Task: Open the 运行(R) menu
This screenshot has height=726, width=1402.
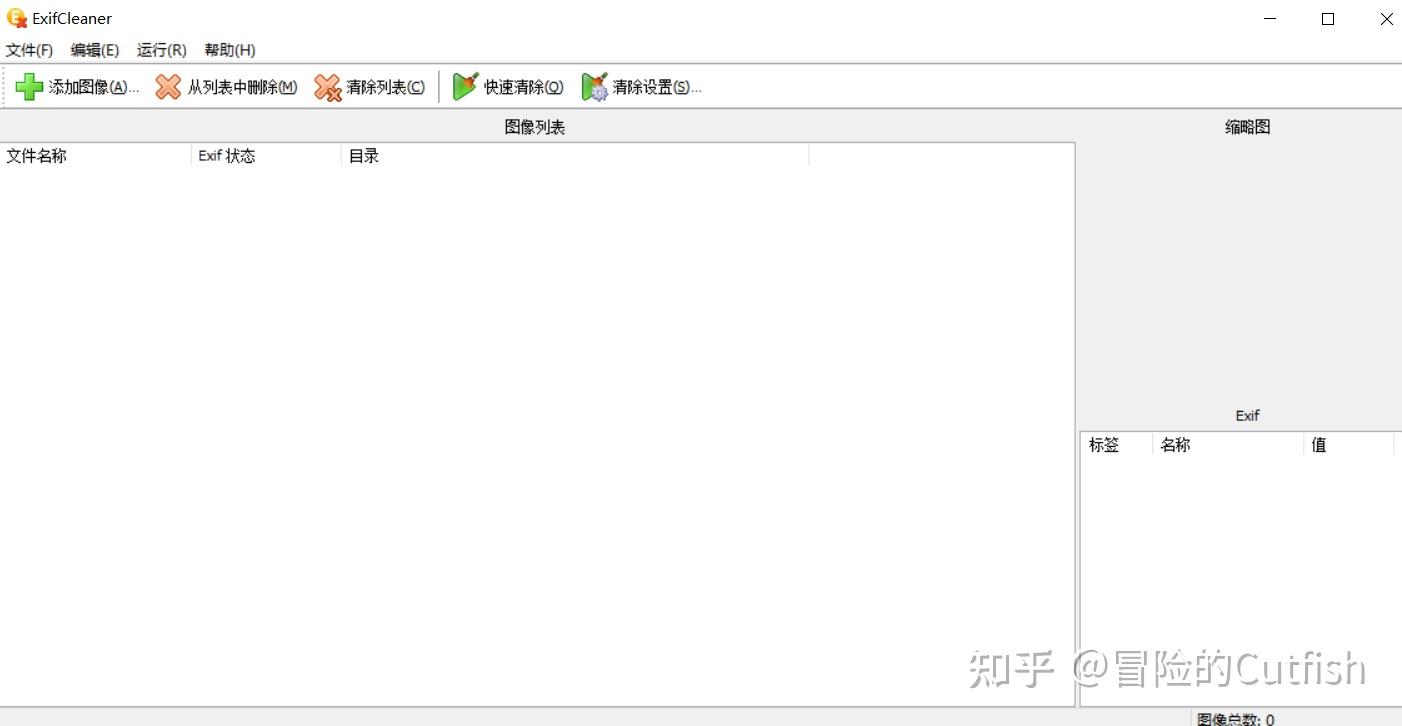Action: (161, 49)
